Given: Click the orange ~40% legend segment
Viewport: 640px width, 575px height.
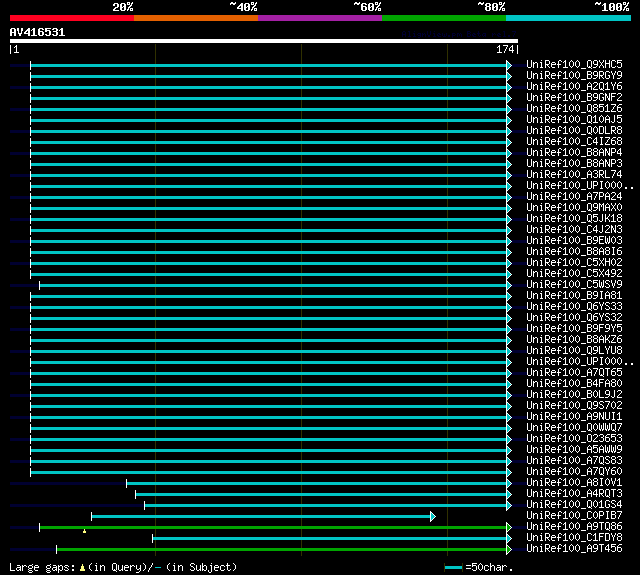Looking at the screenshot, I should 196,18.
